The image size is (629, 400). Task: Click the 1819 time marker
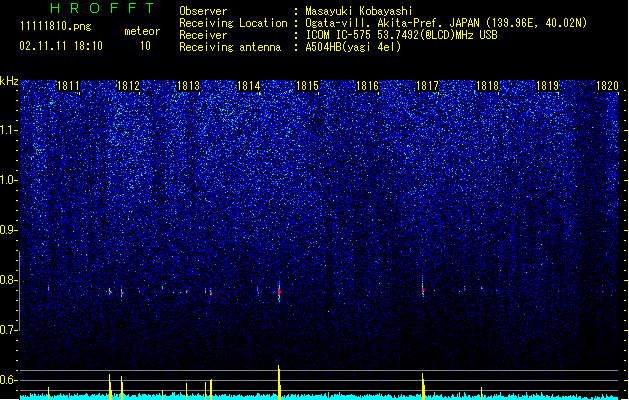(547, 86)
